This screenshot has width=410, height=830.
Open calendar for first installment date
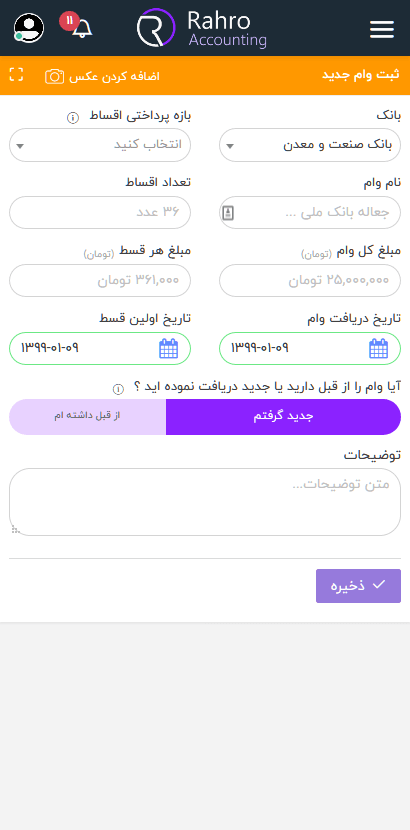[x=168, y=348]
